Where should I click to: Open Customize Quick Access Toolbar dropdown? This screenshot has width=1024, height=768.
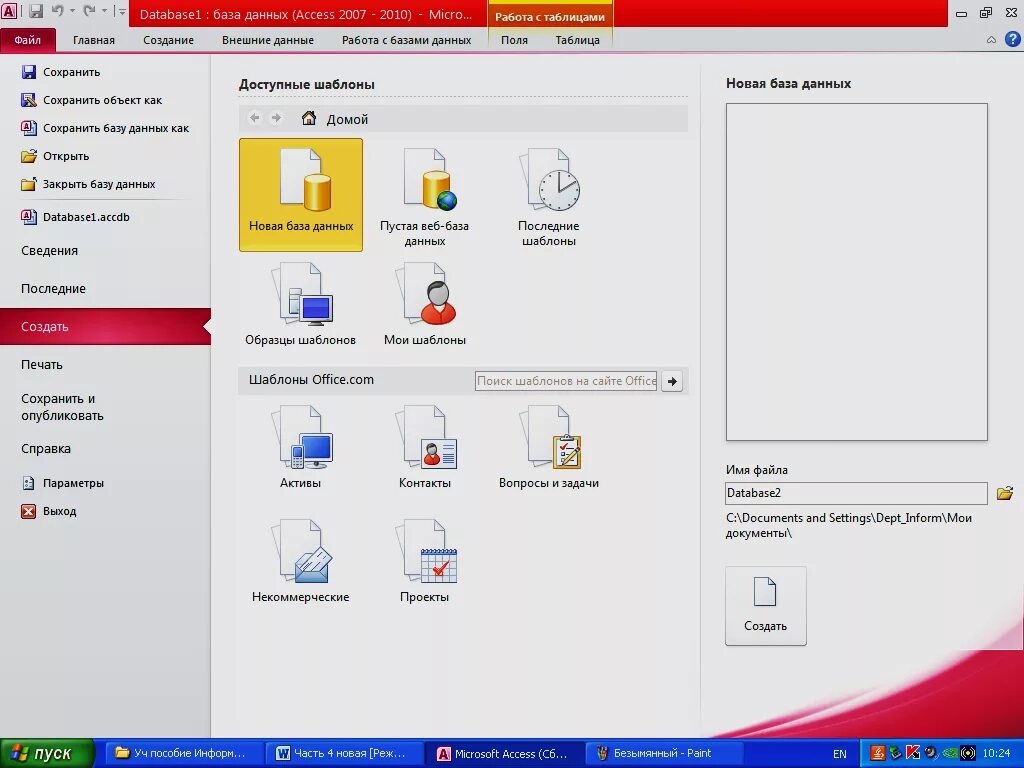(x=121, y=11)
